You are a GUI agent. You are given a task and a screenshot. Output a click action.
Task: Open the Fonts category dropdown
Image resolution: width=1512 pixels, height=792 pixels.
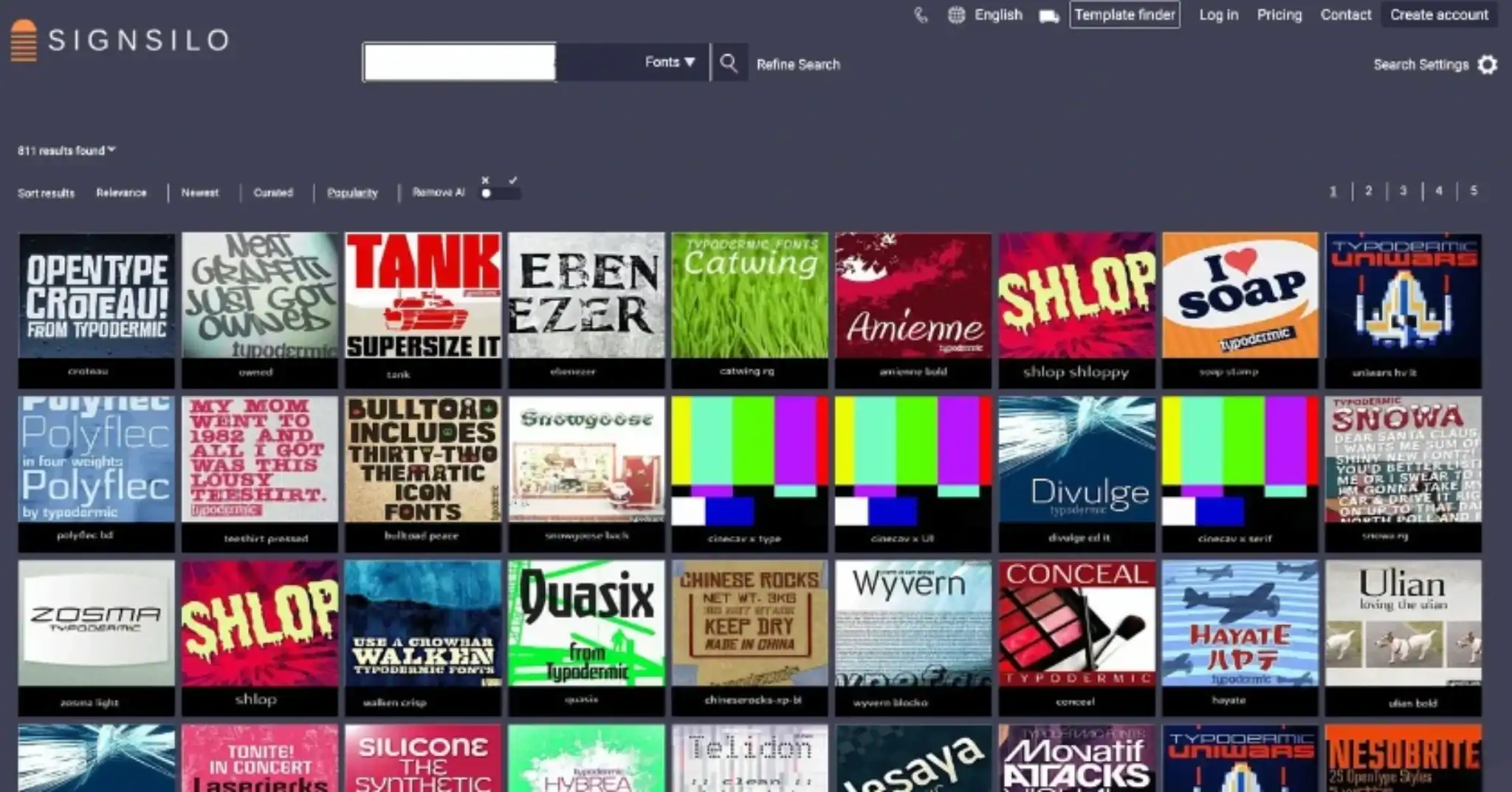pyautogui.click(x=670, y=62)
